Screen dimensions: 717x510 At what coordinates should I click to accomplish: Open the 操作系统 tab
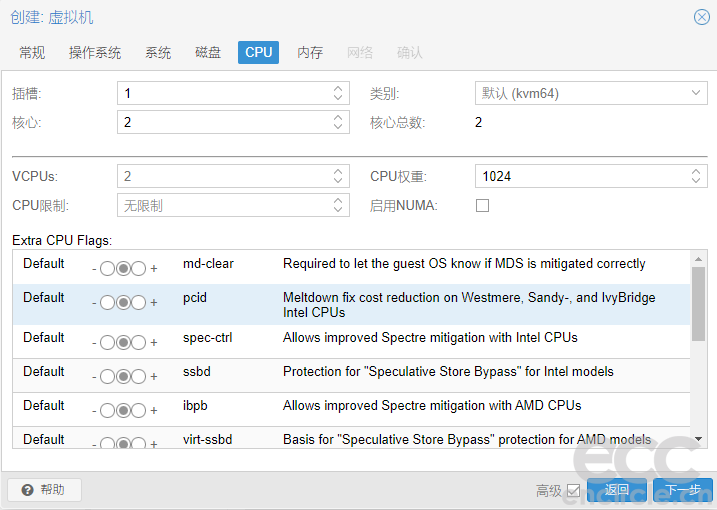pyautogui.click(x=95, y=52)
